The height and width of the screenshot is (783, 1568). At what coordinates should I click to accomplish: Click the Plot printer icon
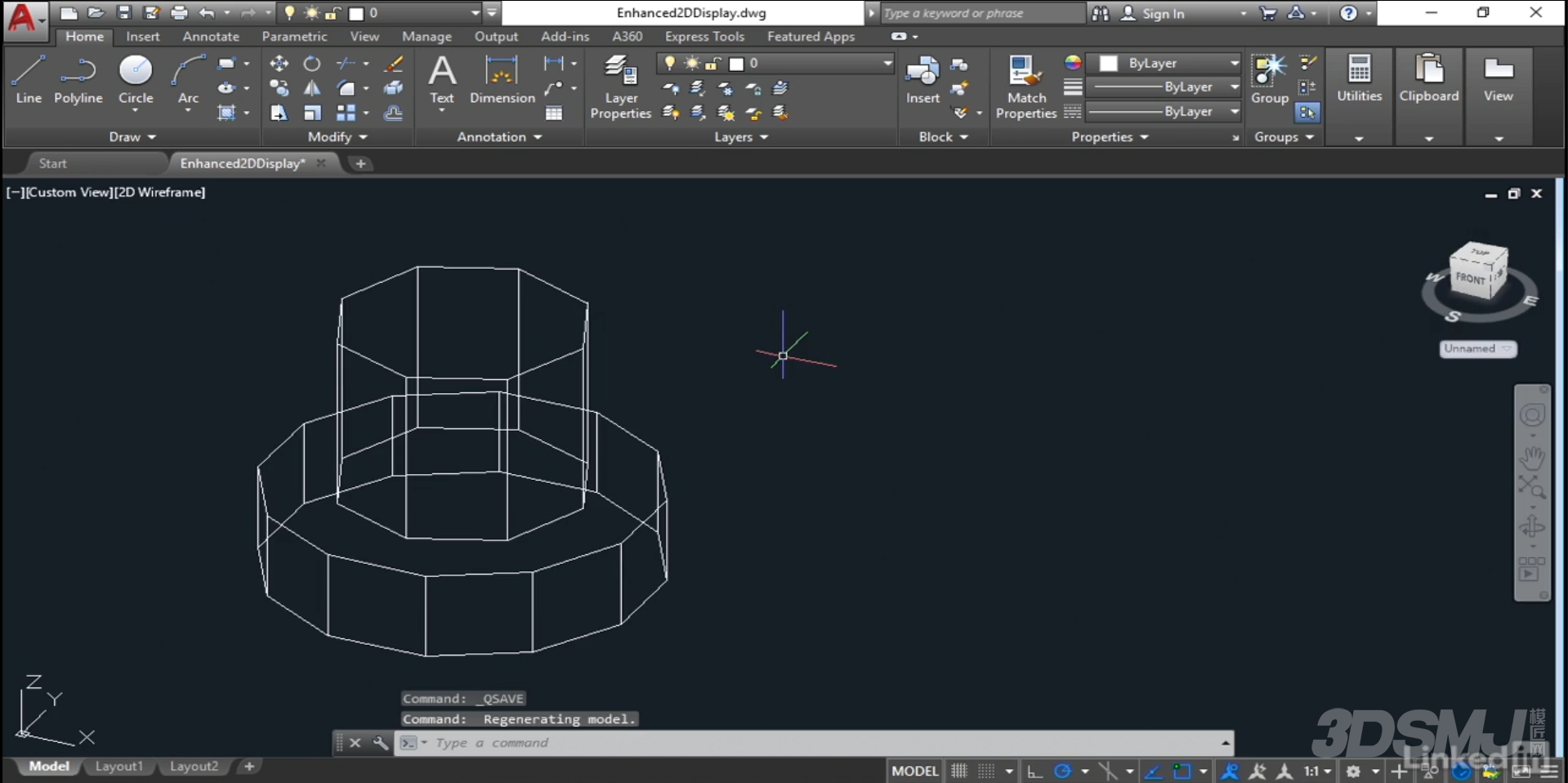click(179, 12)
